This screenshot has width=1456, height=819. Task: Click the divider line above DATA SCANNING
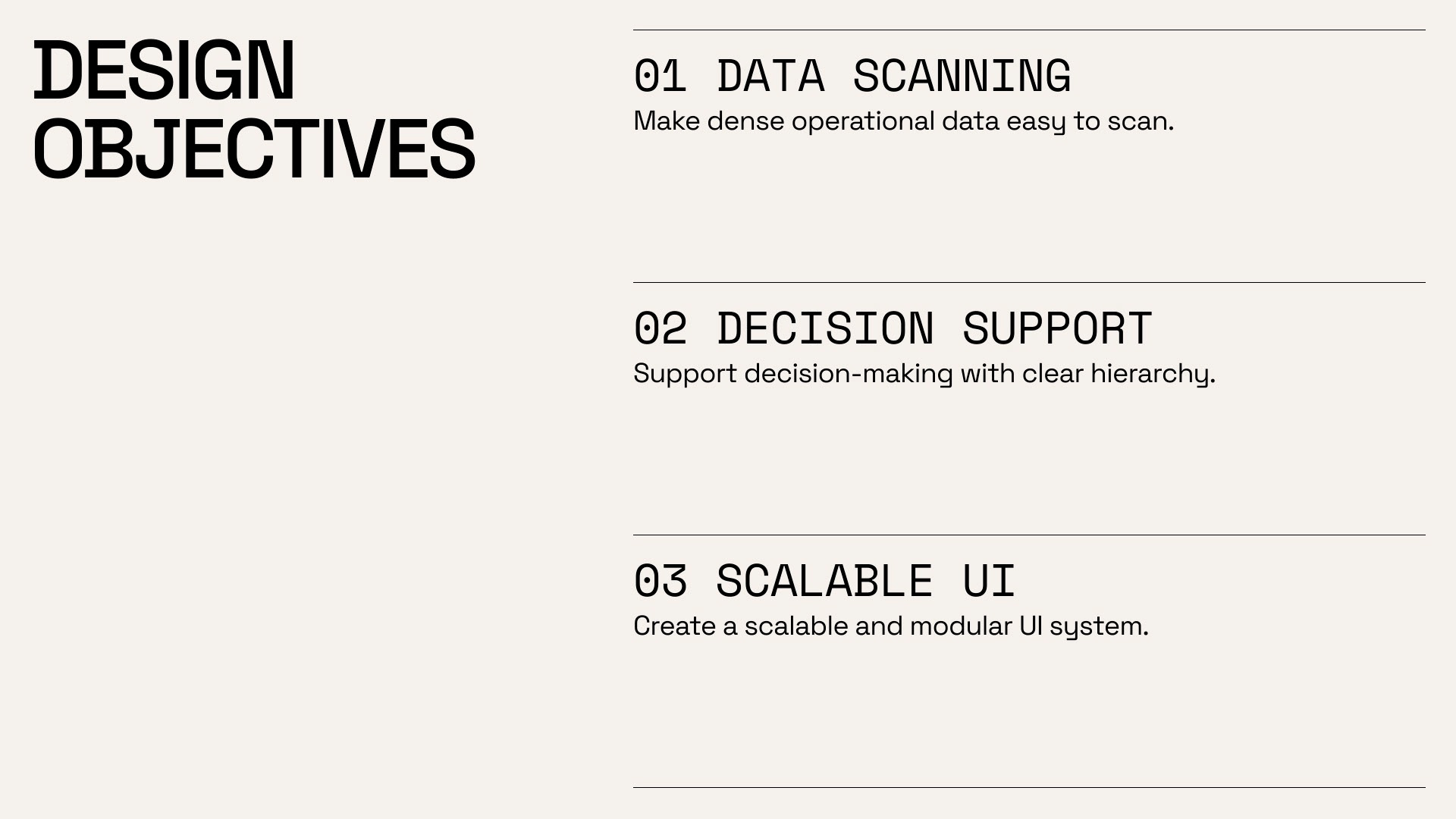click(x=1029, y=30)
